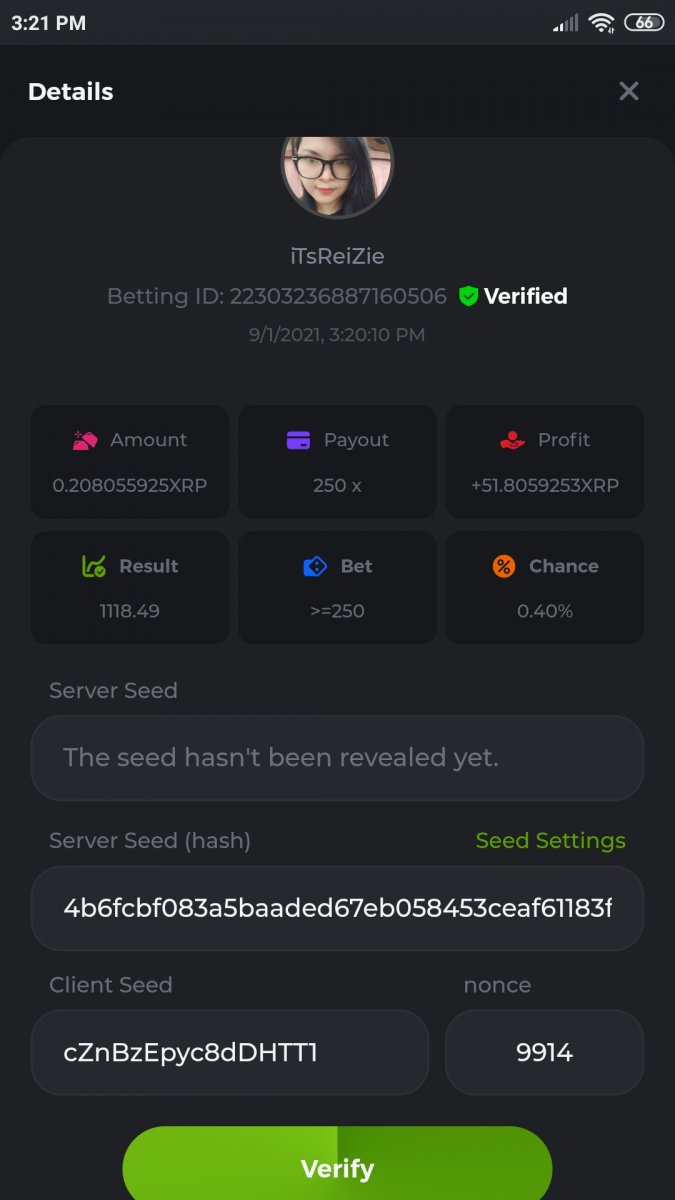Tap the blue Bet tag icon
Screen dimensions: 675x1200
pyautogui.click(x=315, y=566)
